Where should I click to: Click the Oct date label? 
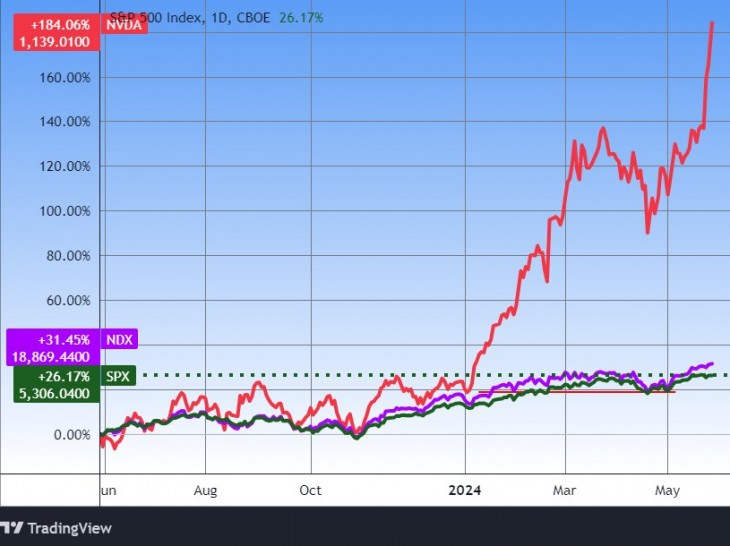311,490
